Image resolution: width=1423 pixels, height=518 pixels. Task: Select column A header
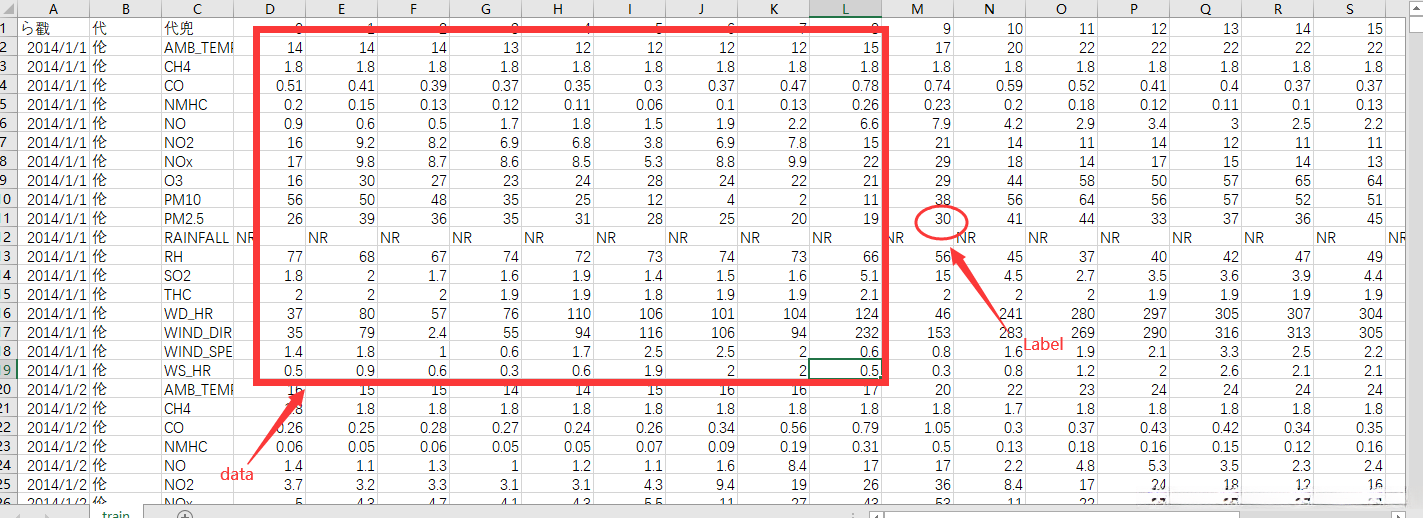(53, 8)
